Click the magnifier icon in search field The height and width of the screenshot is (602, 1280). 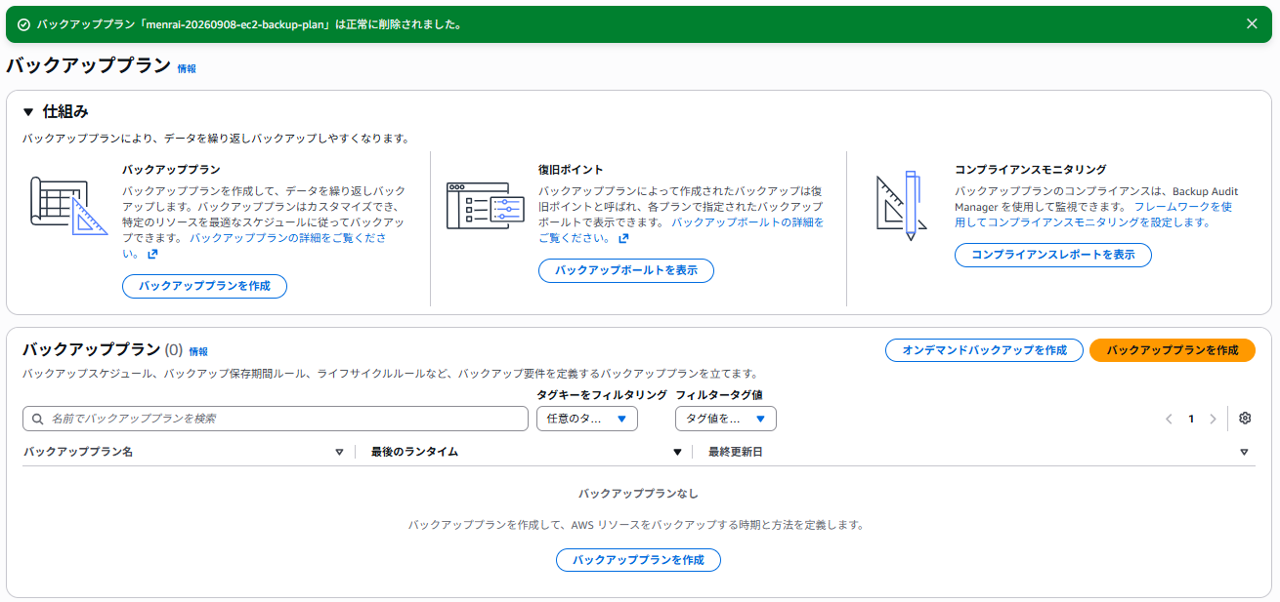38,419
